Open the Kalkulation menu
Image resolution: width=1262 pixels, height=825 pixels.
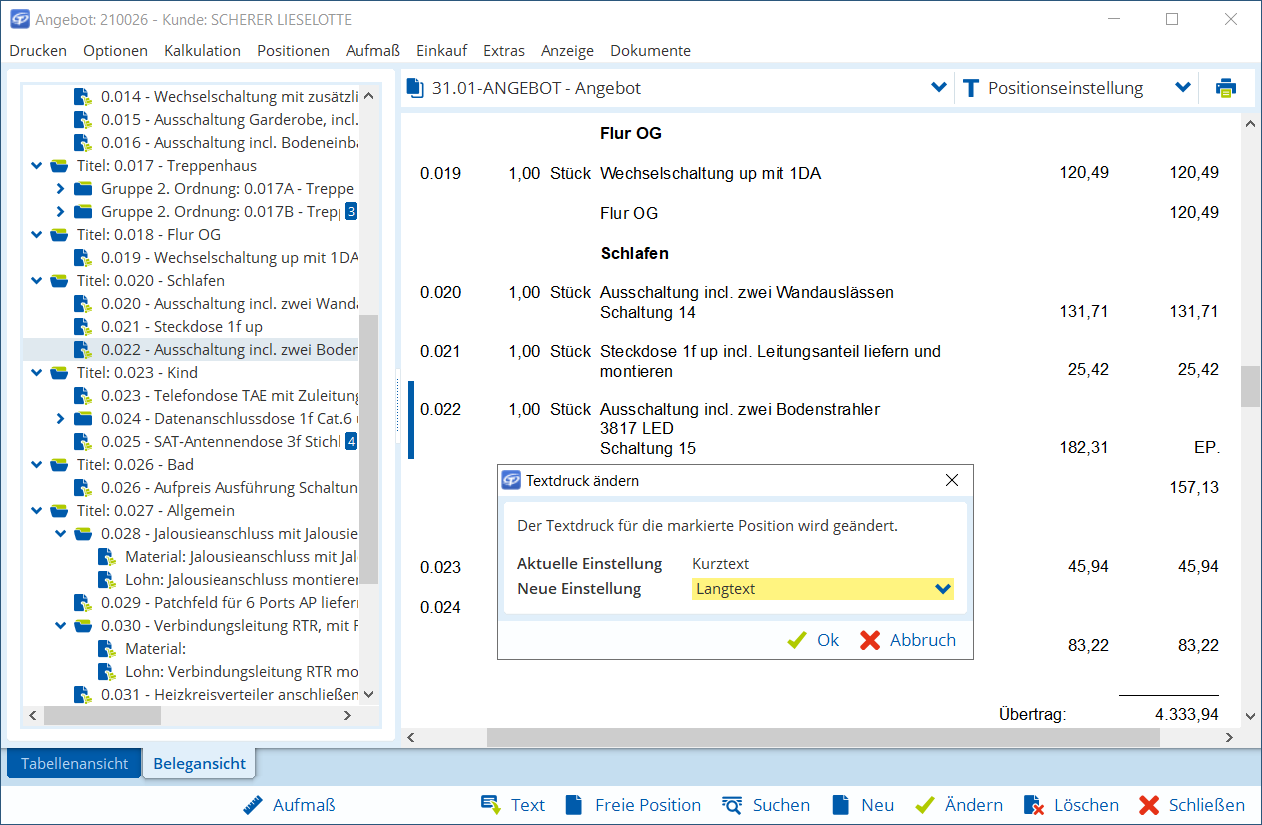click(x=202, y=50)
